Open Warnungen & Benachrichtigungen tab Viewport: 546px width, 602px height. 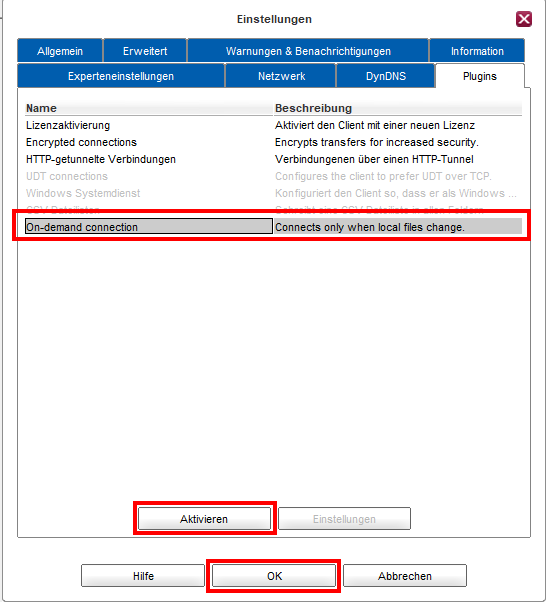click(308, 51)
